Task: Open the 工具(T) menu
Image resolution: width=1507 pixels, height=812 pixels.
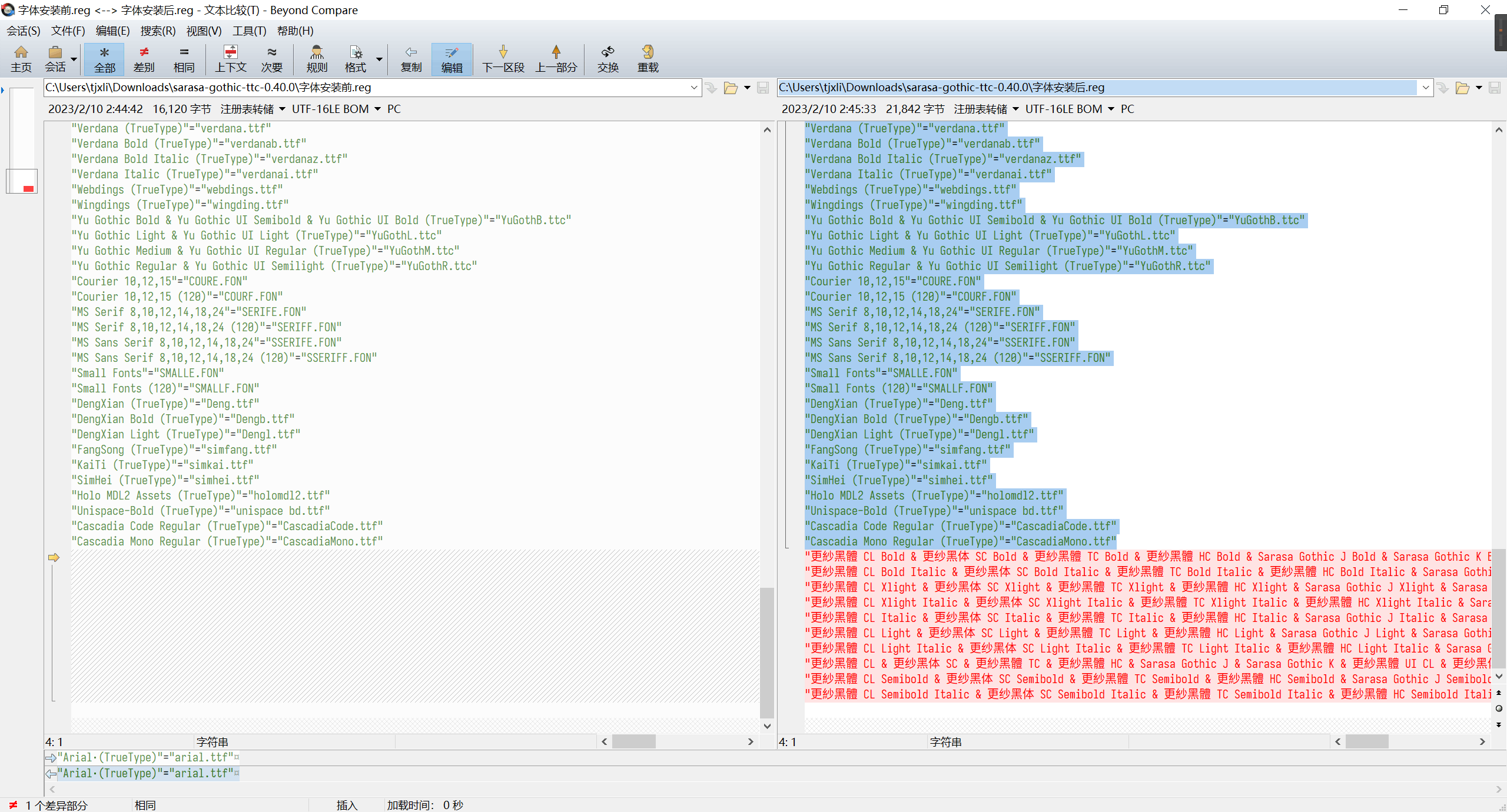Action: click(x=249, y=31)
